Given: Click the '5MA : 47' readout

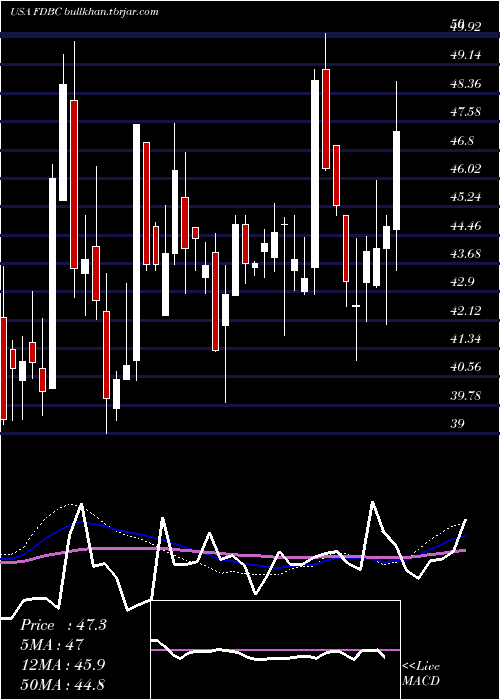Looking at the screenshot, I should tap(52, 645).
